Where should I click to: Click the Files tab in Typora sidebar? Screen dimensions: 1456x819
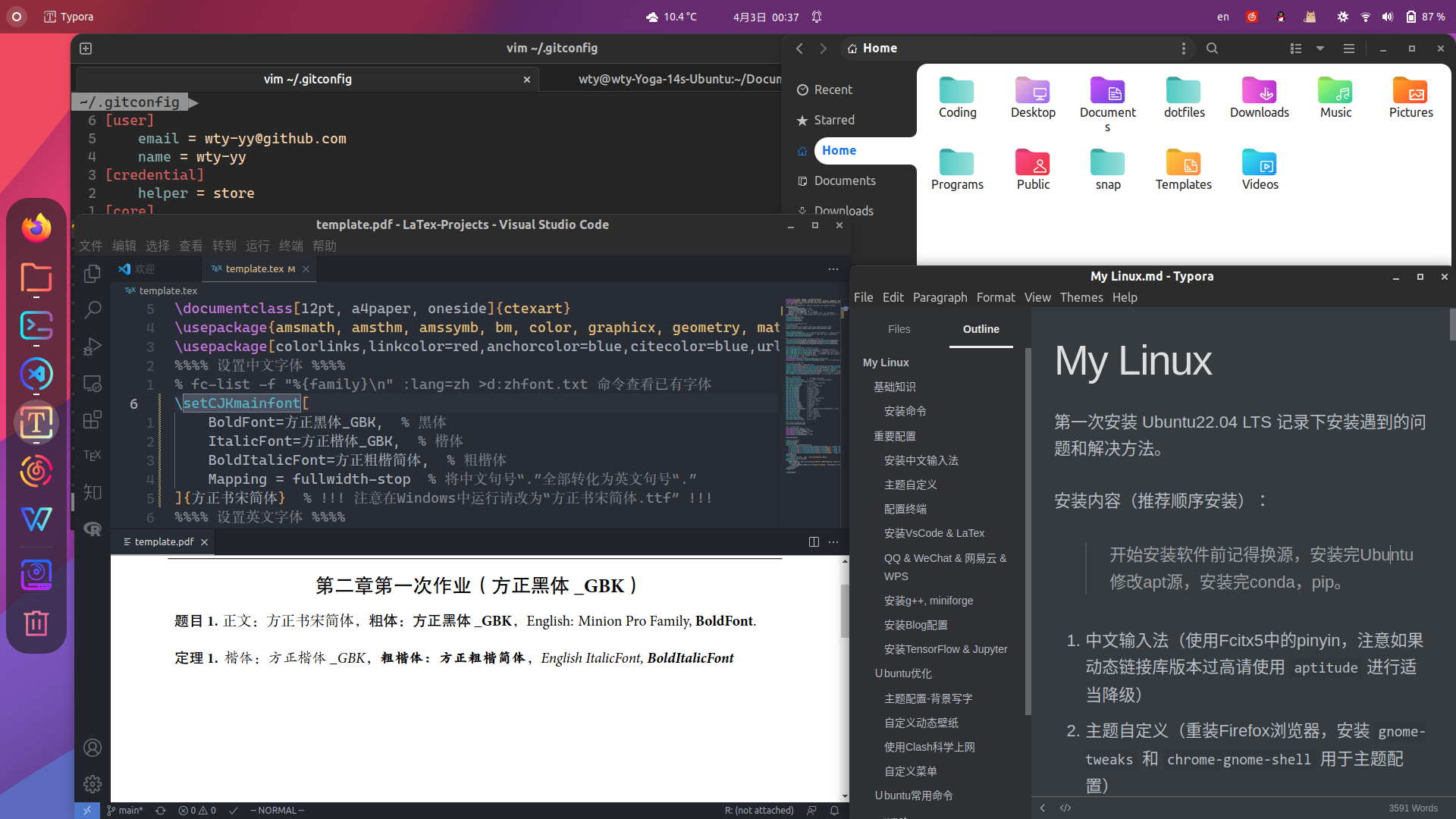[897, 328]
